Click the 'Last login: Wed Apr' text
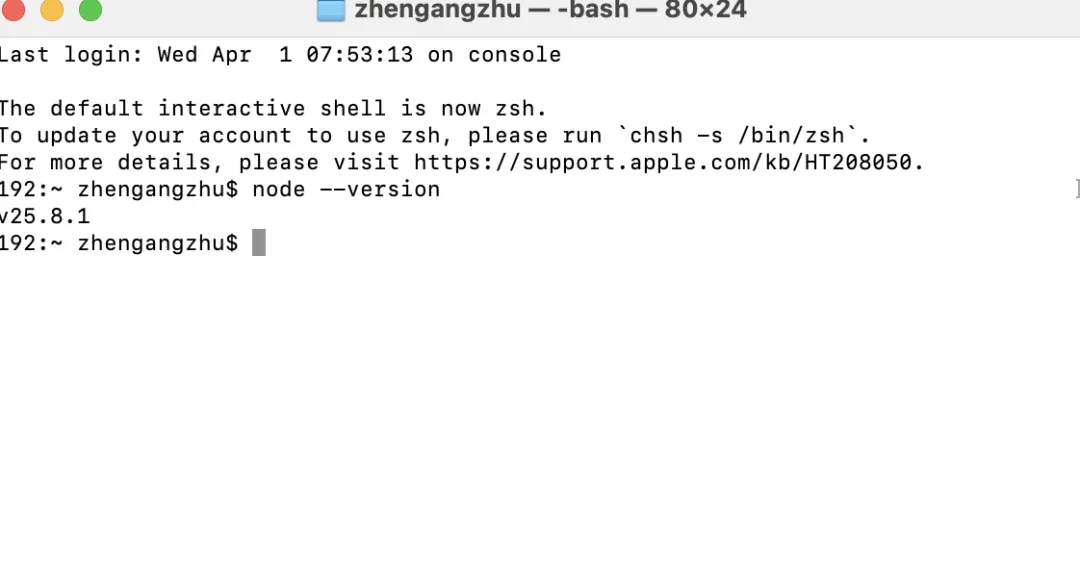Image resolution: width=1080 pixels, height=585 pixels. click(125, 54)
